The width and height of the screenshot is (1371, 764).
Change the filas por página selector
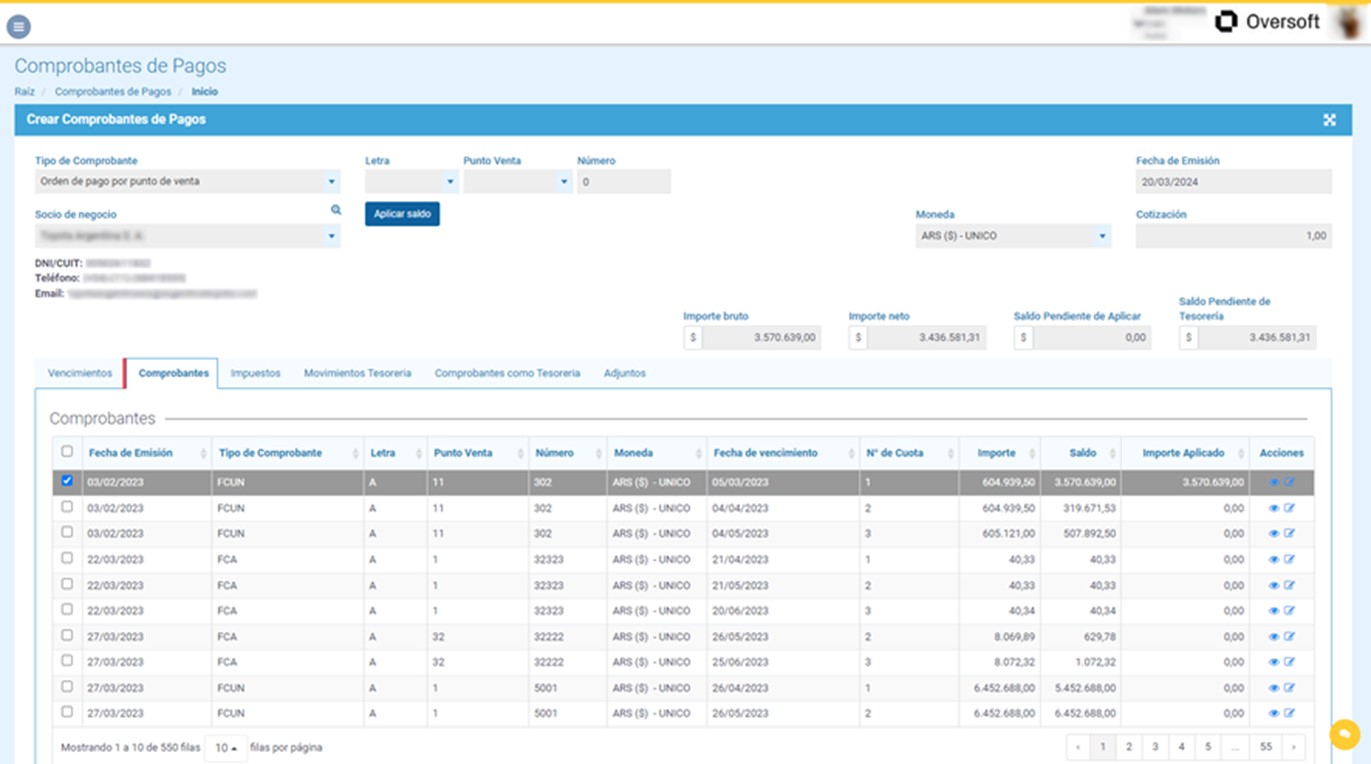pyautogui.click(x=226, y=748)
